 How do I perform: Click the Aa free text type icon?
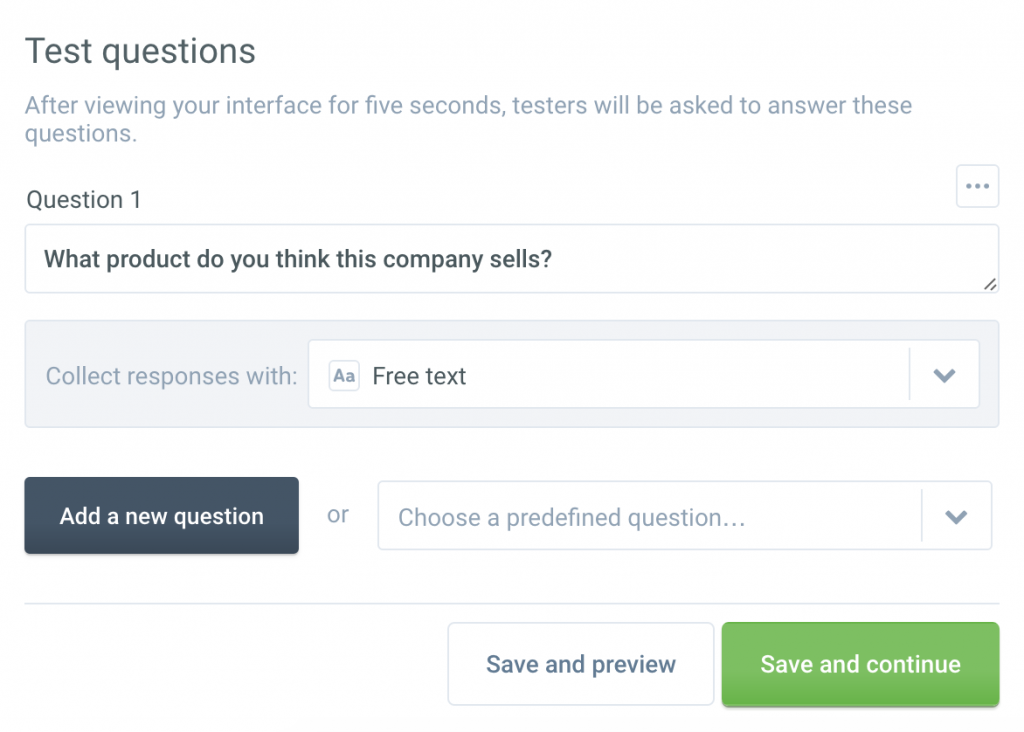click(344, 376)
